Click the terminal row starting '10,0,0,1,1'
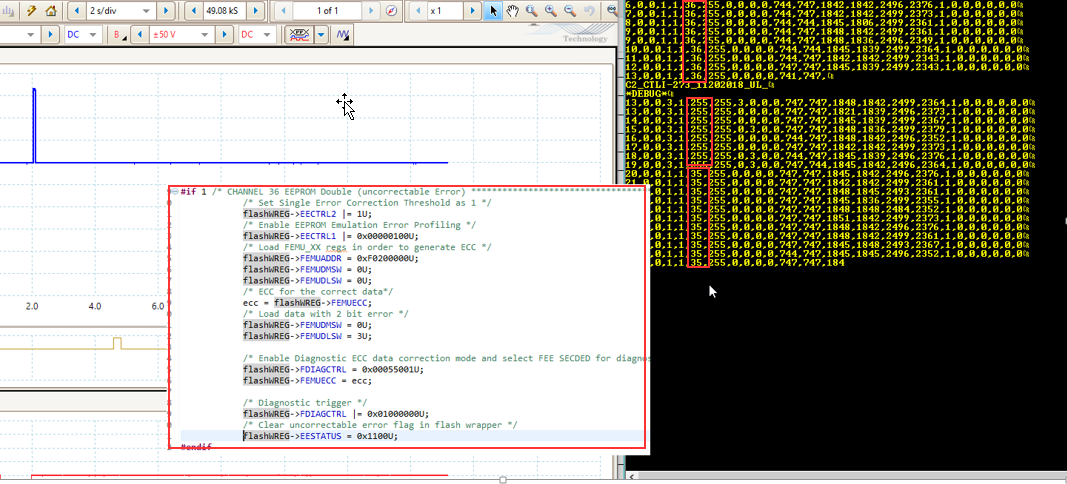 tap(826, 49)
